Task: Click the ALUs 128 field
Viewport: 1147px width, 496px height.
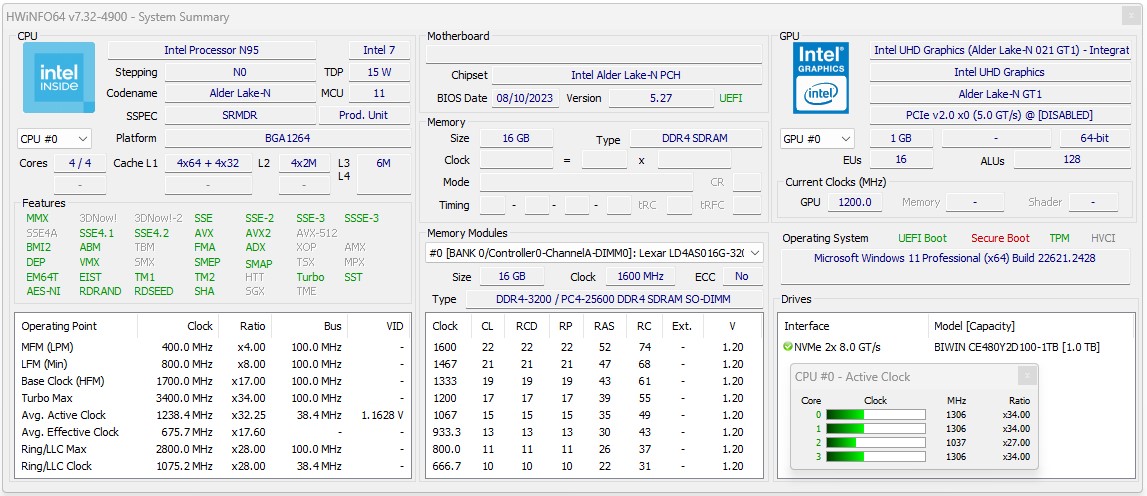Action: [1072, 160]
